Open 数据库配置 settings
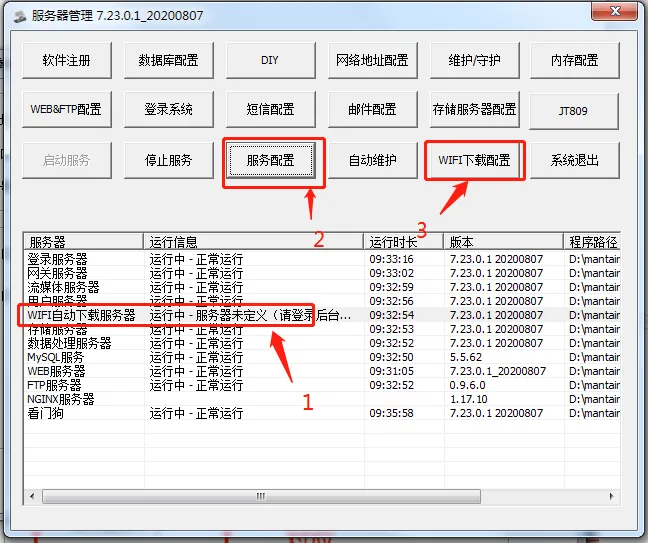 169,60
